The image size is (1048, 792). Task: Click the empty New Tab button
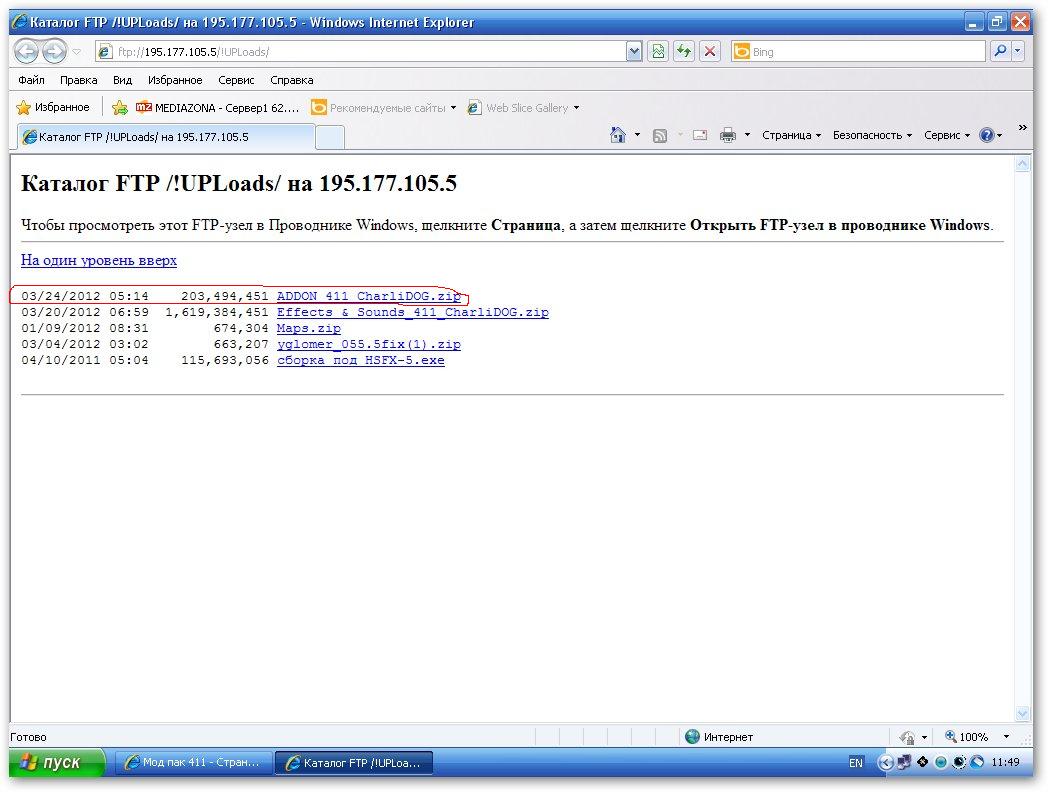click(330, 138)
